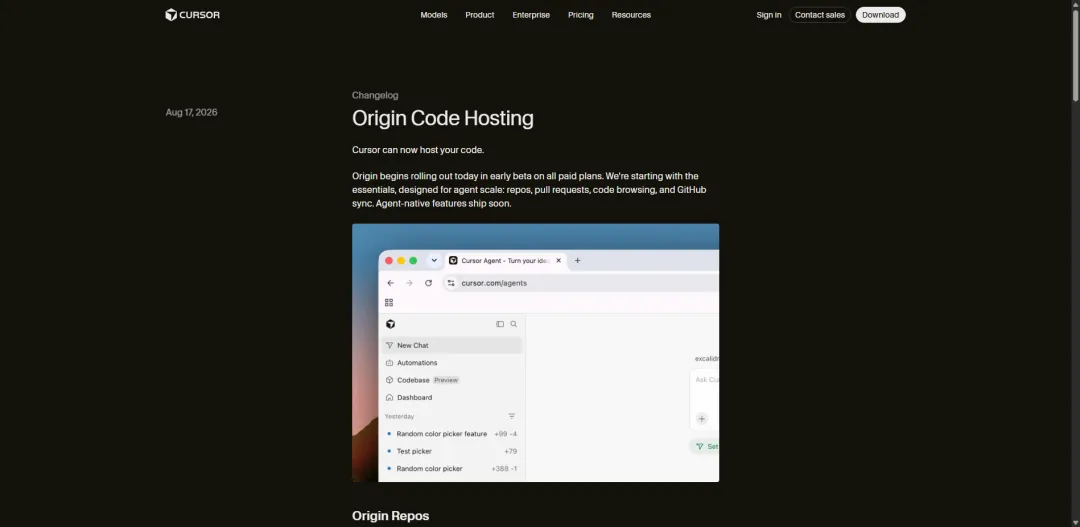This screenshot has height=527, width=1080.
Task: Click the Yesterday section label
Action: pos(399,416)
